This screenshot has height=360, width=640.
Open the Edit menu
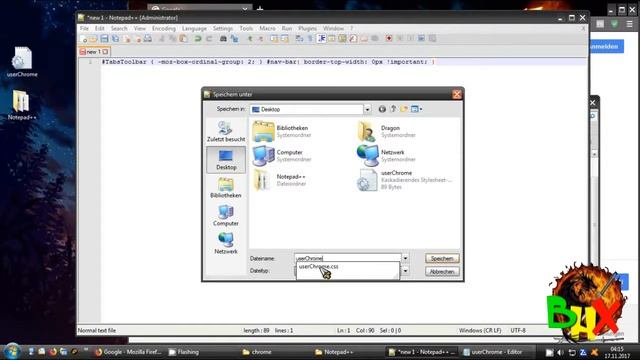[100, 29]
